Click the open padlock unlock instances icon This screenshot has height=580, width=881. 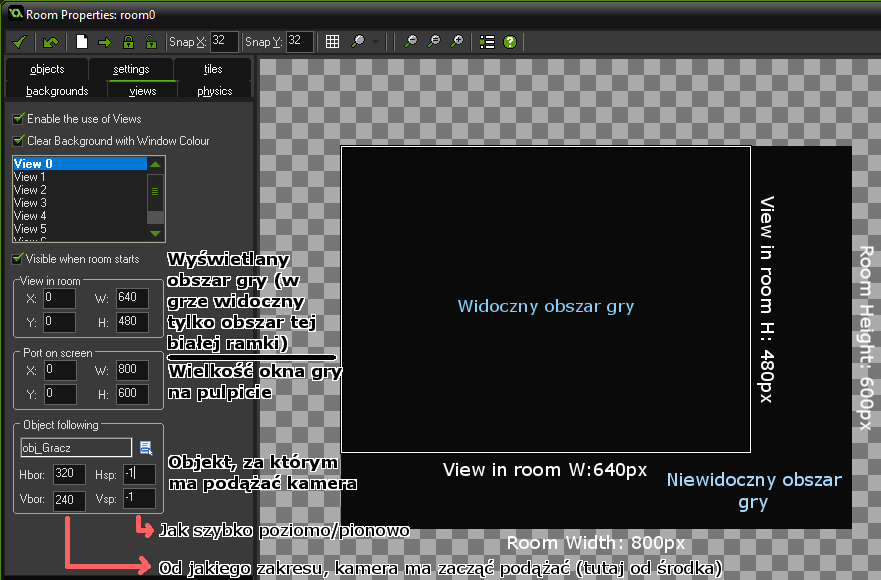tap(150, 42)
